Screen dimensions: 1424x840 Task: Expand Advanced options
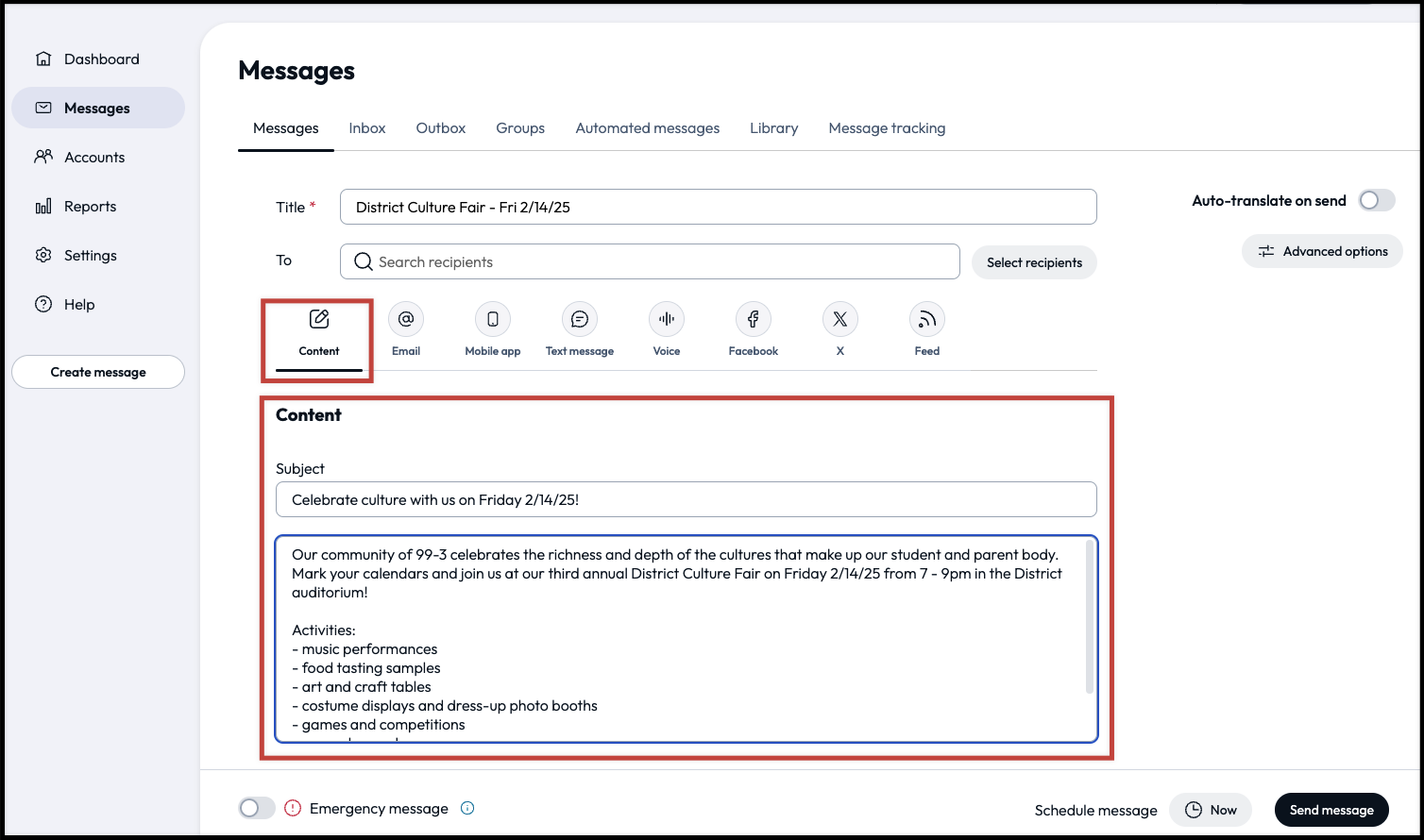click(x=1322, y=251)
